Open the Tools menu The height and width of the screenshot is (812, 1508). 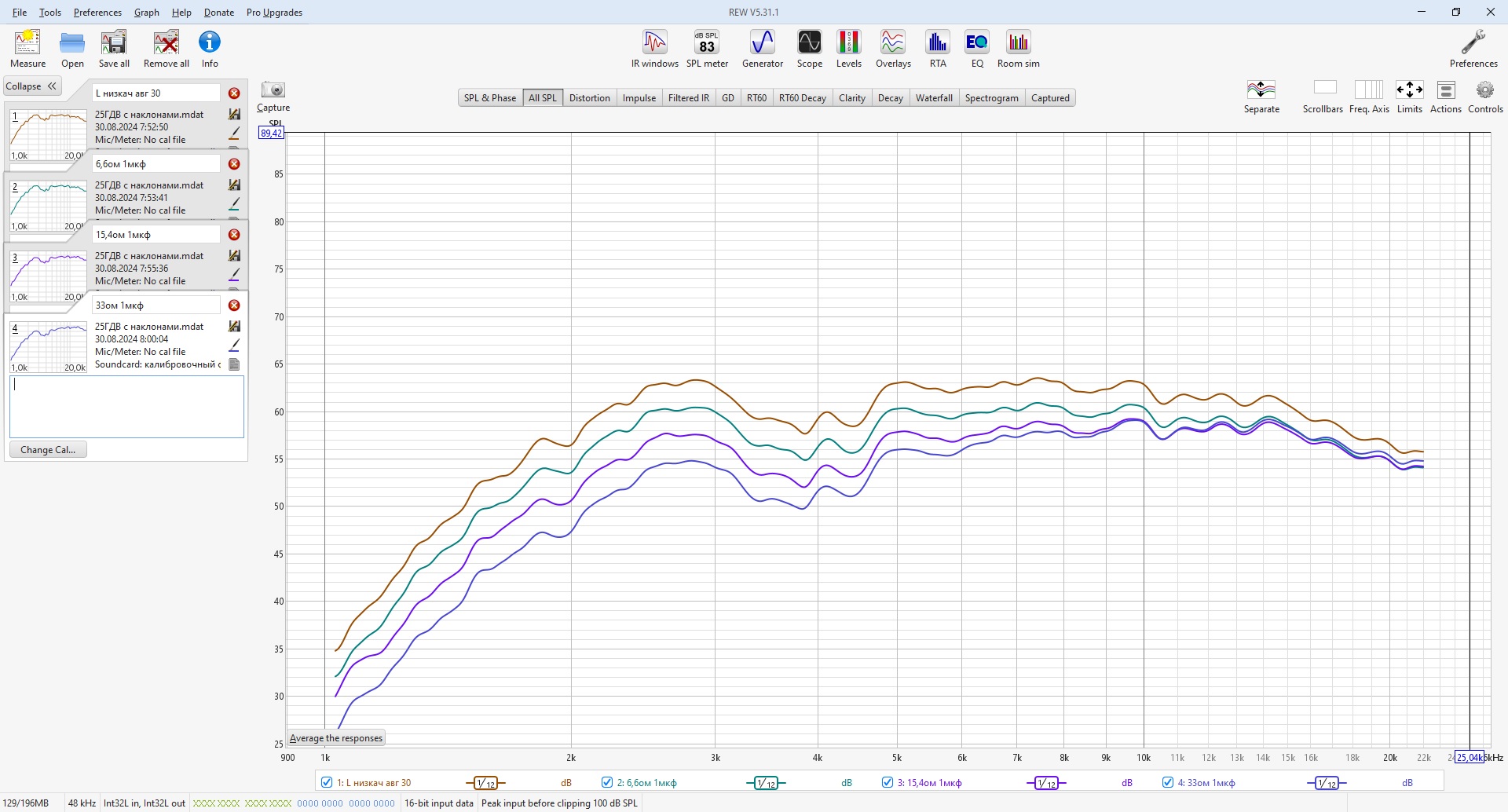click(x=50, y=13)
